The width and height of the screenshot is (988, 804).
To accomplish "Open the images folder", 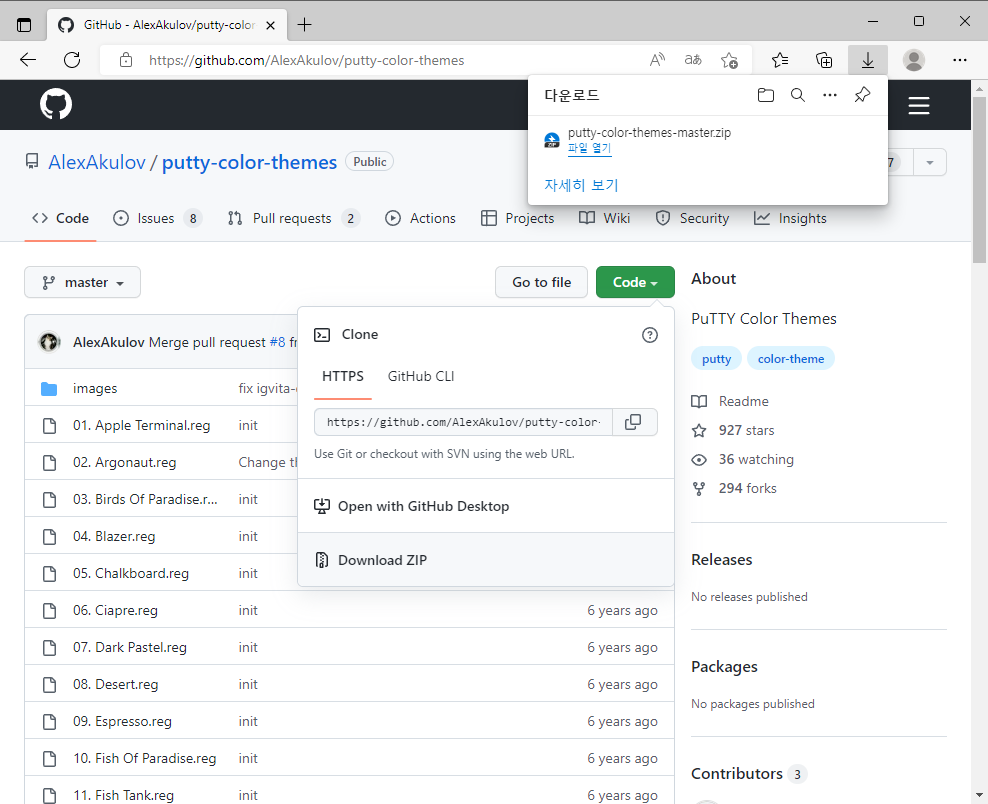I will tap(95, 388).
